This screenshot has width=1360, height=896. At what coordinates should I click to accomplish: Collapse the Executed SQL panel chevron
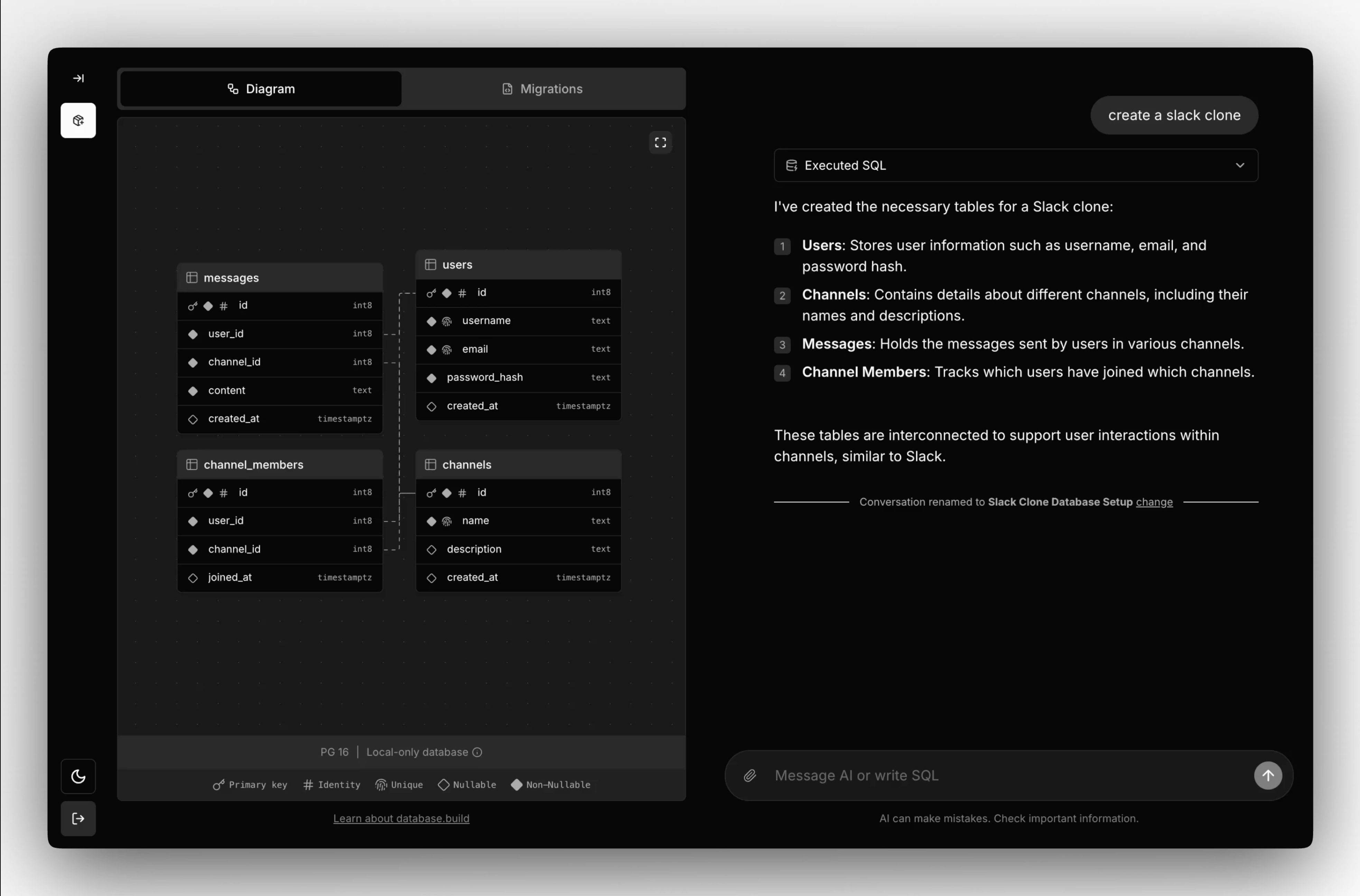(1239, 165)
